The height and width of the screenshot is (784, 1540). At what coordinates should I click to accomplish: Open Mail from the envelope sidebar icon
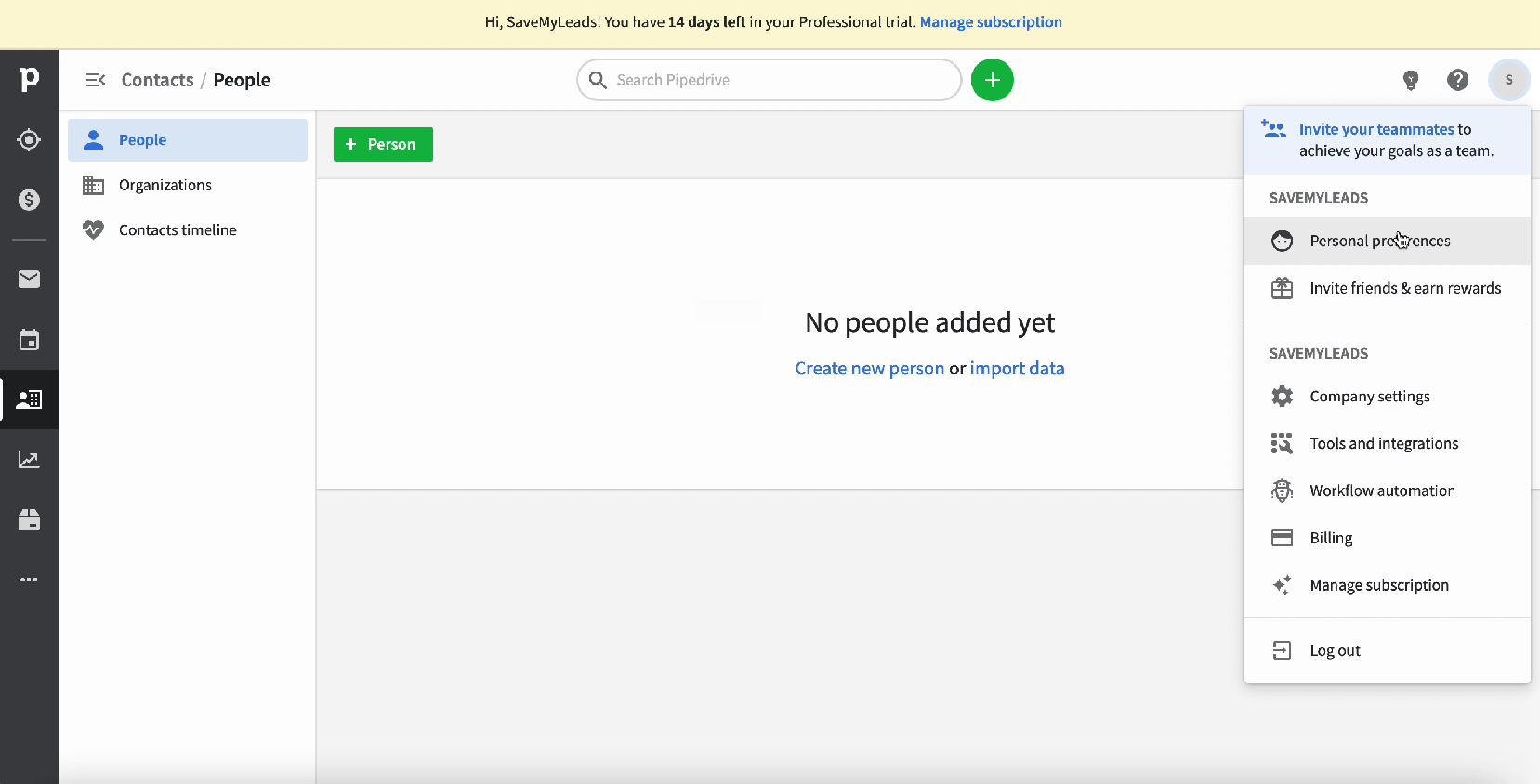click(x=29, y=279)
